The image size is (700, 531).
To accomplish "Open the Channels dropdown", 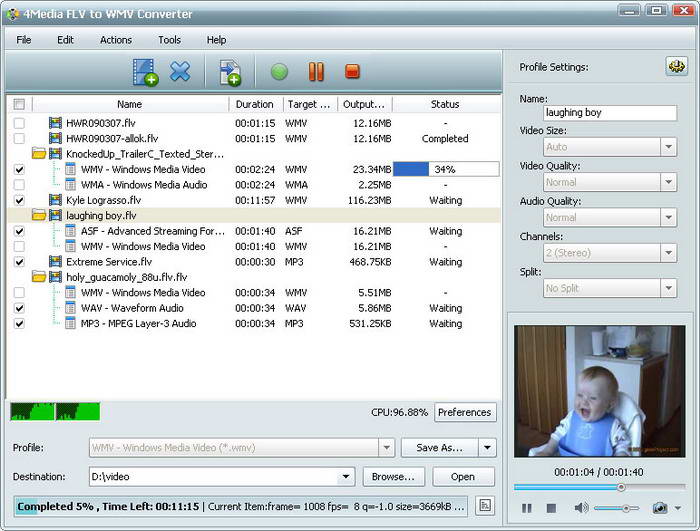I will pyautogui.click(x=668, y=253).
